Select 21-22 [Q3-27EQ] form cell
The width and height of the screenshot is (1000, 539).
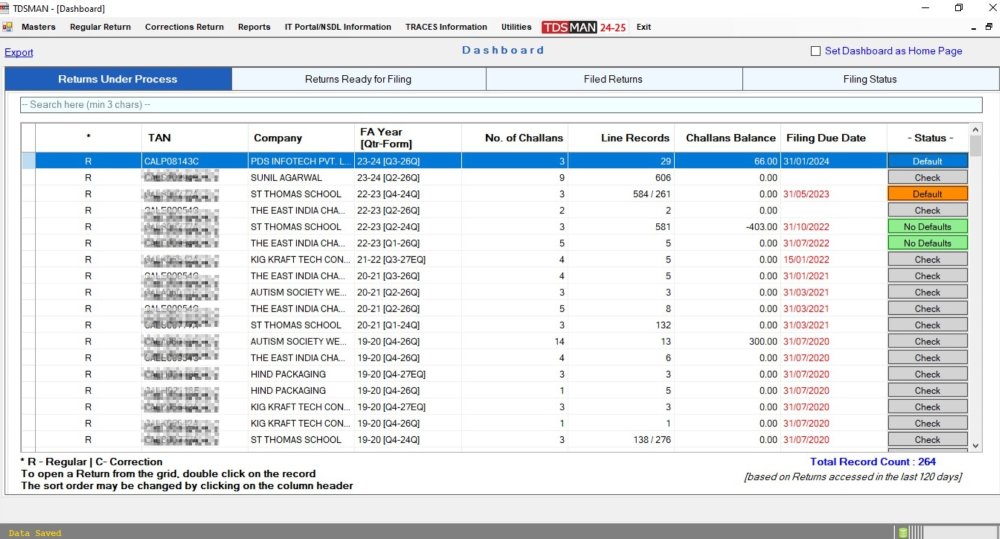pos(408,260)
